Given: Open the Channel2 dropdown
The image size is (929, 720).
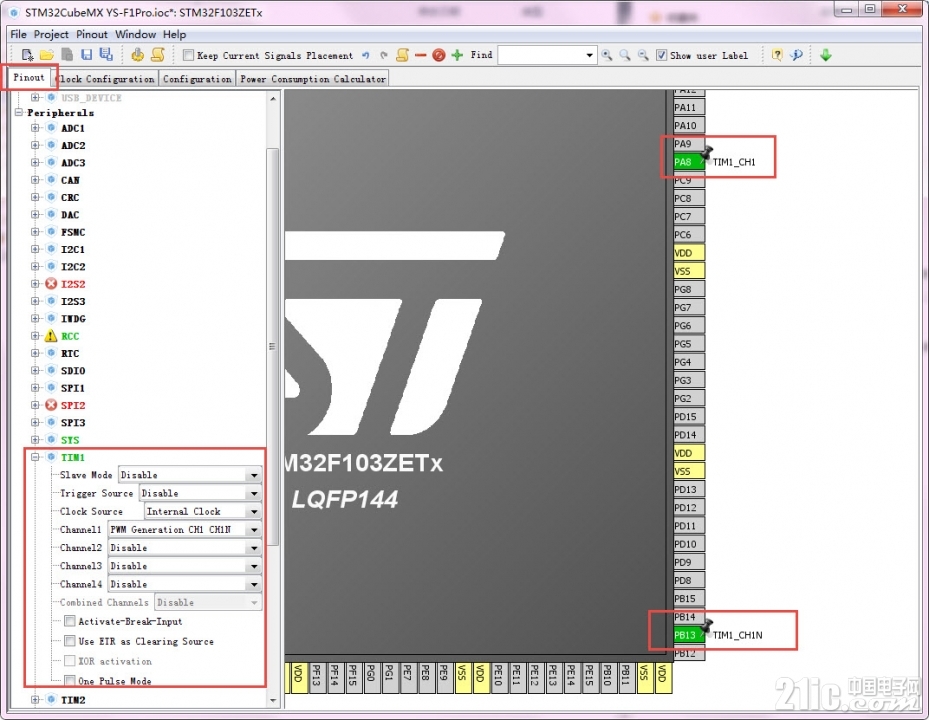Looking at the screenshot, I should pyautogui.click(x=254, y=548).
